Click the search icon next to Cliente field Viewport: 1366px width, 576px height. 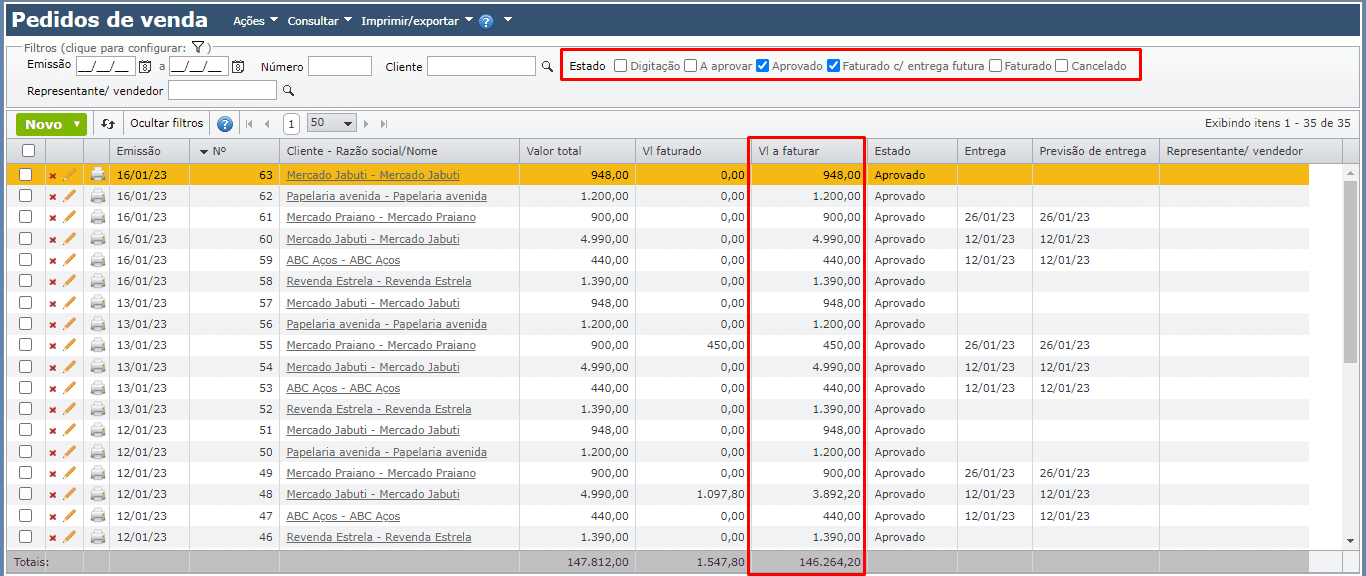click(x=547, y=67)
